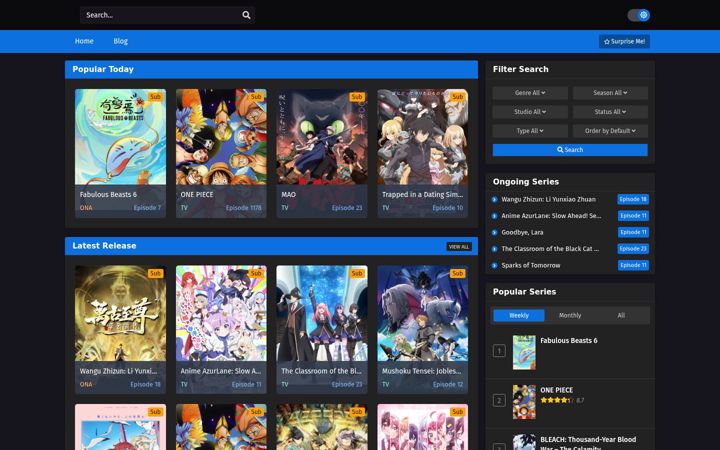Expand the Studio All dropdown

tap(530, 112)
